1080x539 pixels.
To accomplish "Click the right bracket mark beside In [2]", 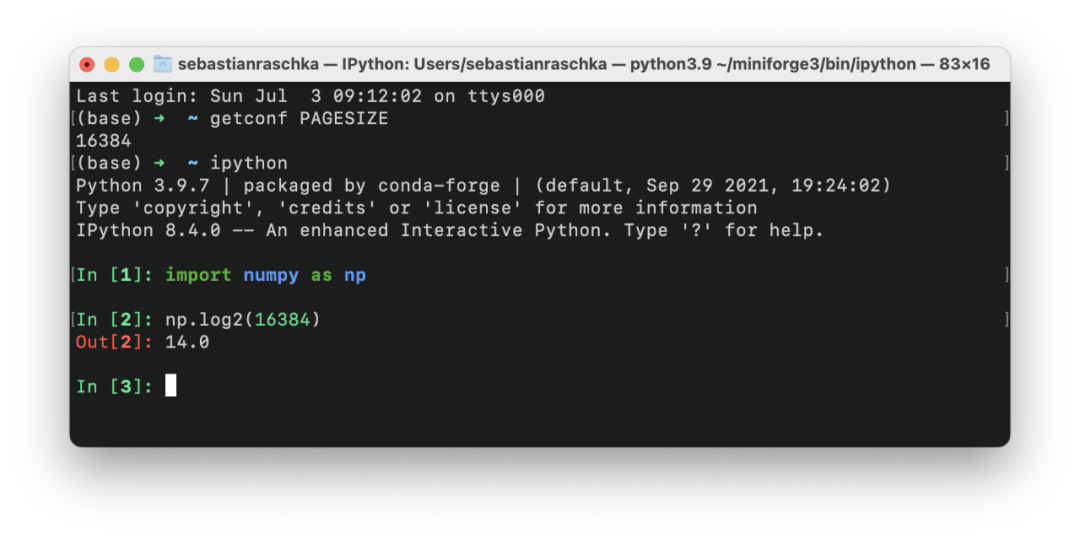I will [x=1006, y=319].
